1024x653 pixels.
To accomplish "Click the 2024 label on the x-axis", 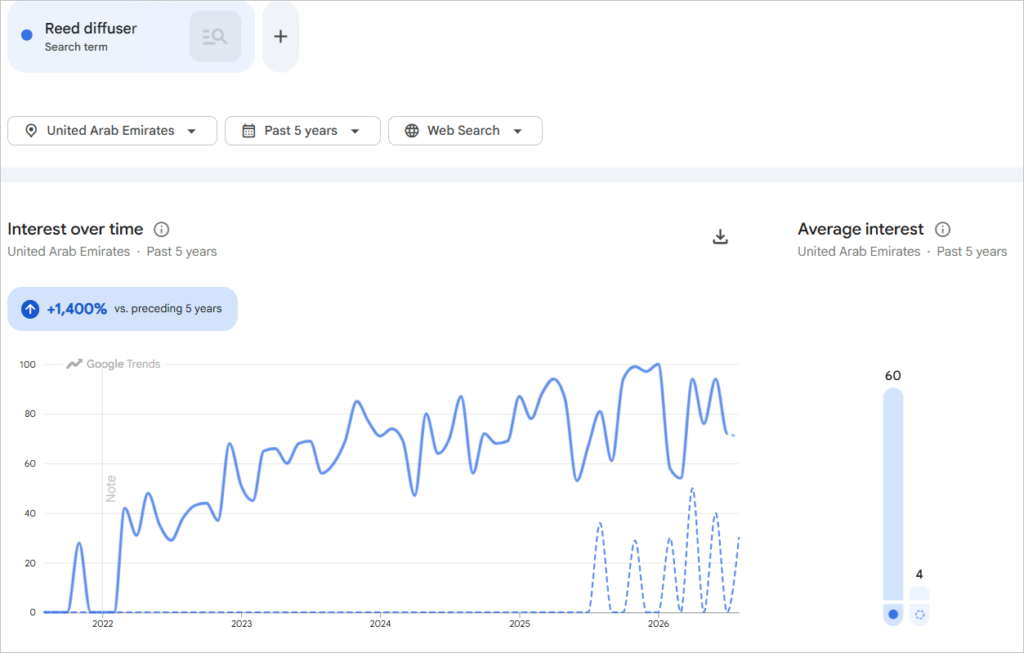I will click(x=380, y=624).
